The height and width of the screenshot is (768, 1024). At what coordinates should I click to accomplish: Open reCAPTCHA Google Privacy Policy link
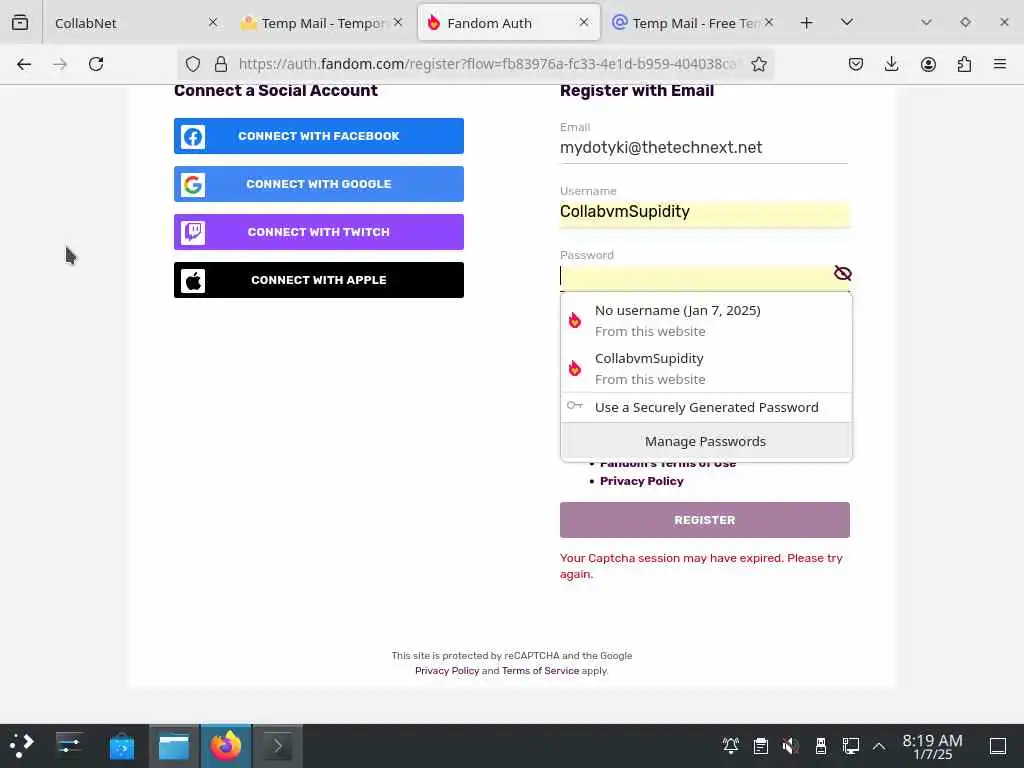click(447, 671)
